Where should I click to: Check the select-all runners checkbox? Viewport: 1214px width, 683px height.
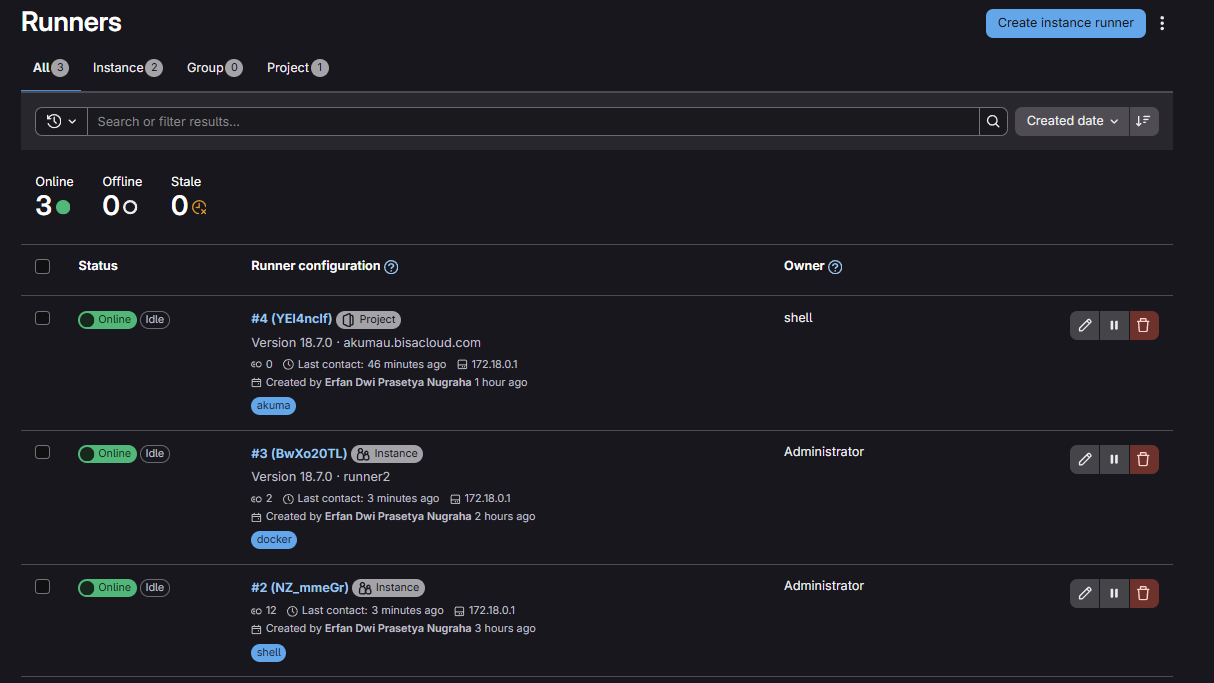tap(42, 266)
